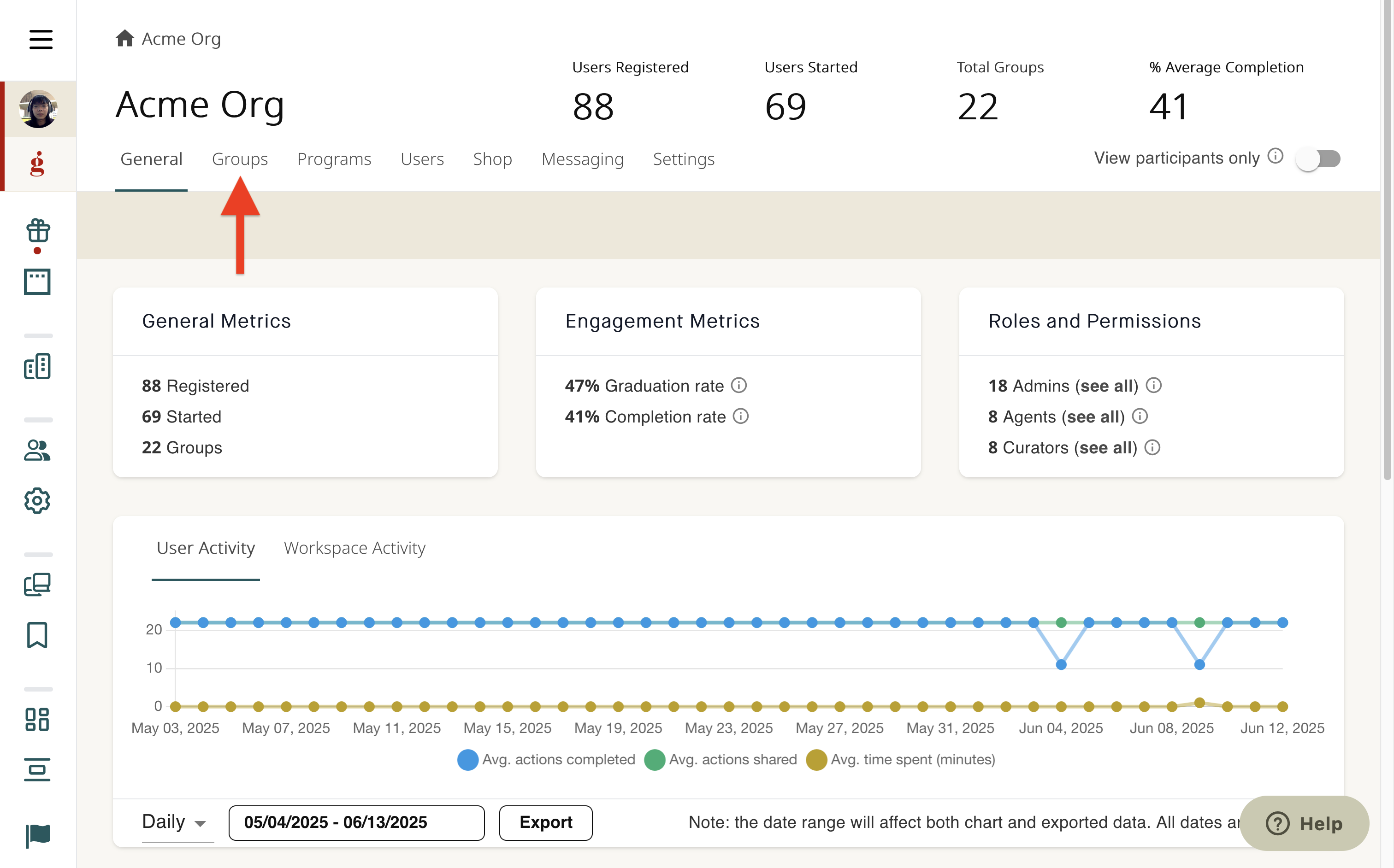Screen dimensions: 1394x868
Task: Open the Daily interval dropdown
Action: click(177, 823)
